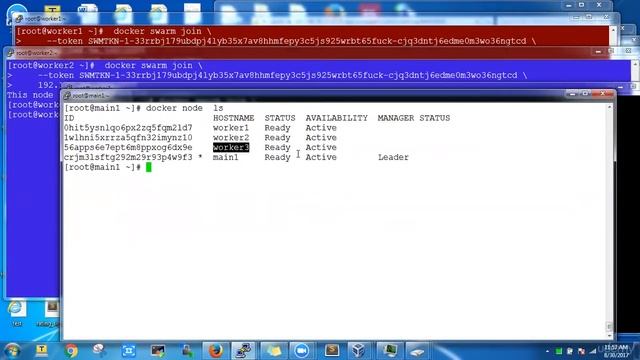Click the green cursor at main1 prompt
Screen dimensions: 640x360
(149, 167)
